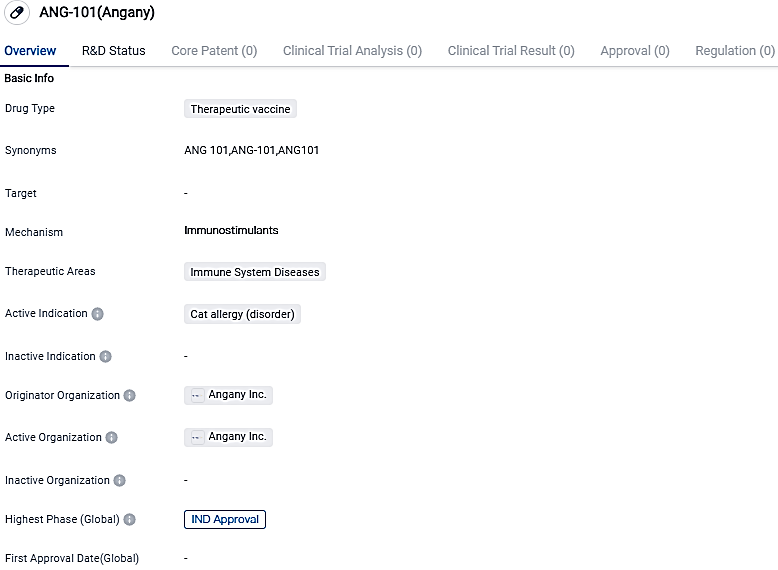778x570 pixels.
Task: Switch to the R&D Status tab
Action: [113, 50]
